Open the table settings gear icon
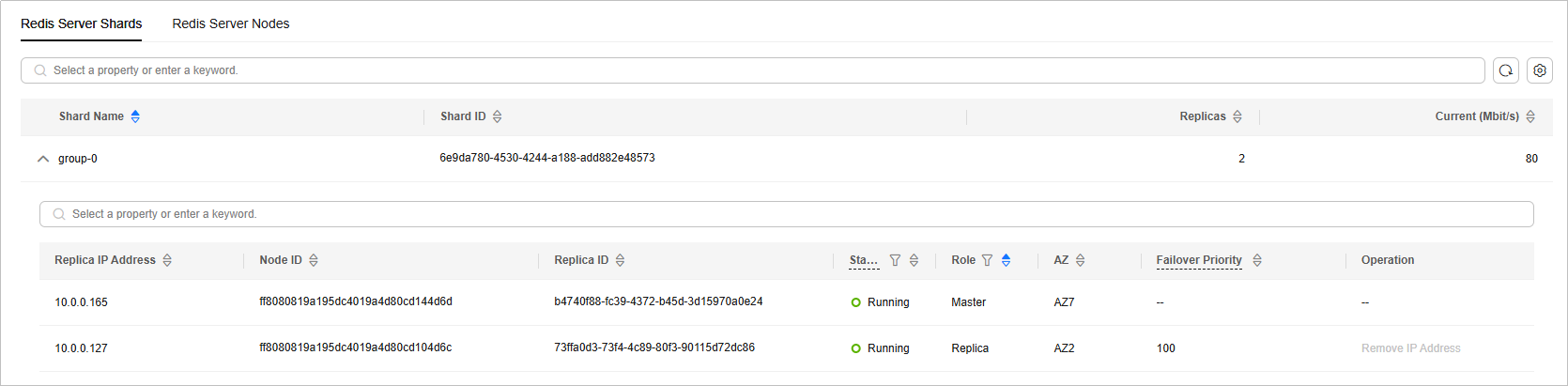 [1540, 70]
